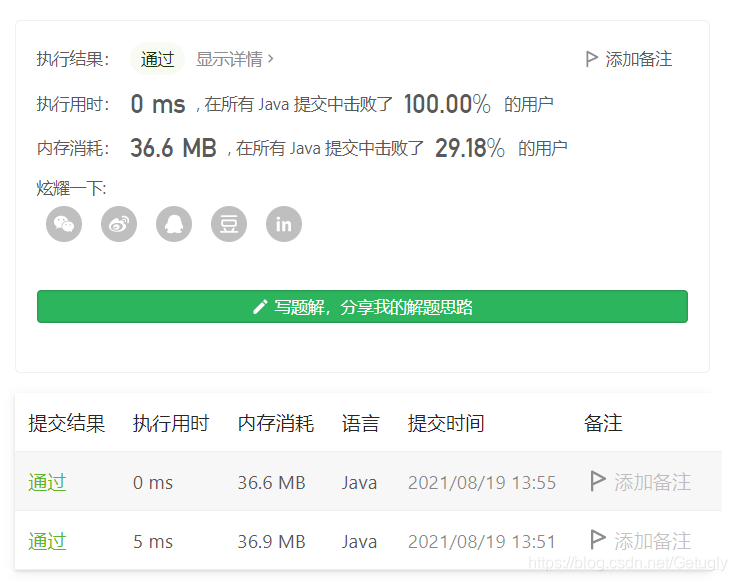The width and height of the screenshot is (737, 581).
Task: Share result via QQ penguin icon
Action: 174,224
